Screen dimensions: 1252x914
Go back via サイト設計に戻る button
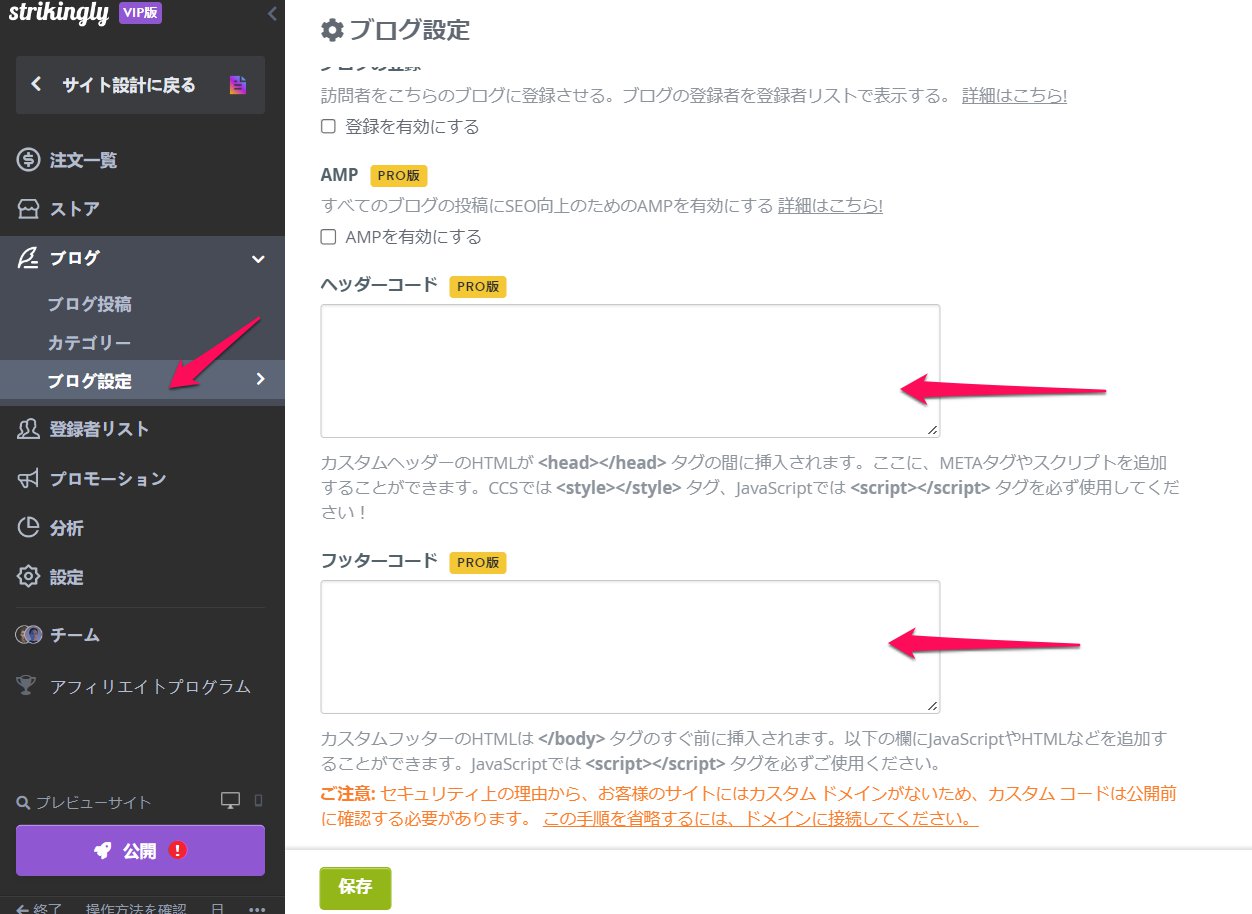click(x=140, y=85)
